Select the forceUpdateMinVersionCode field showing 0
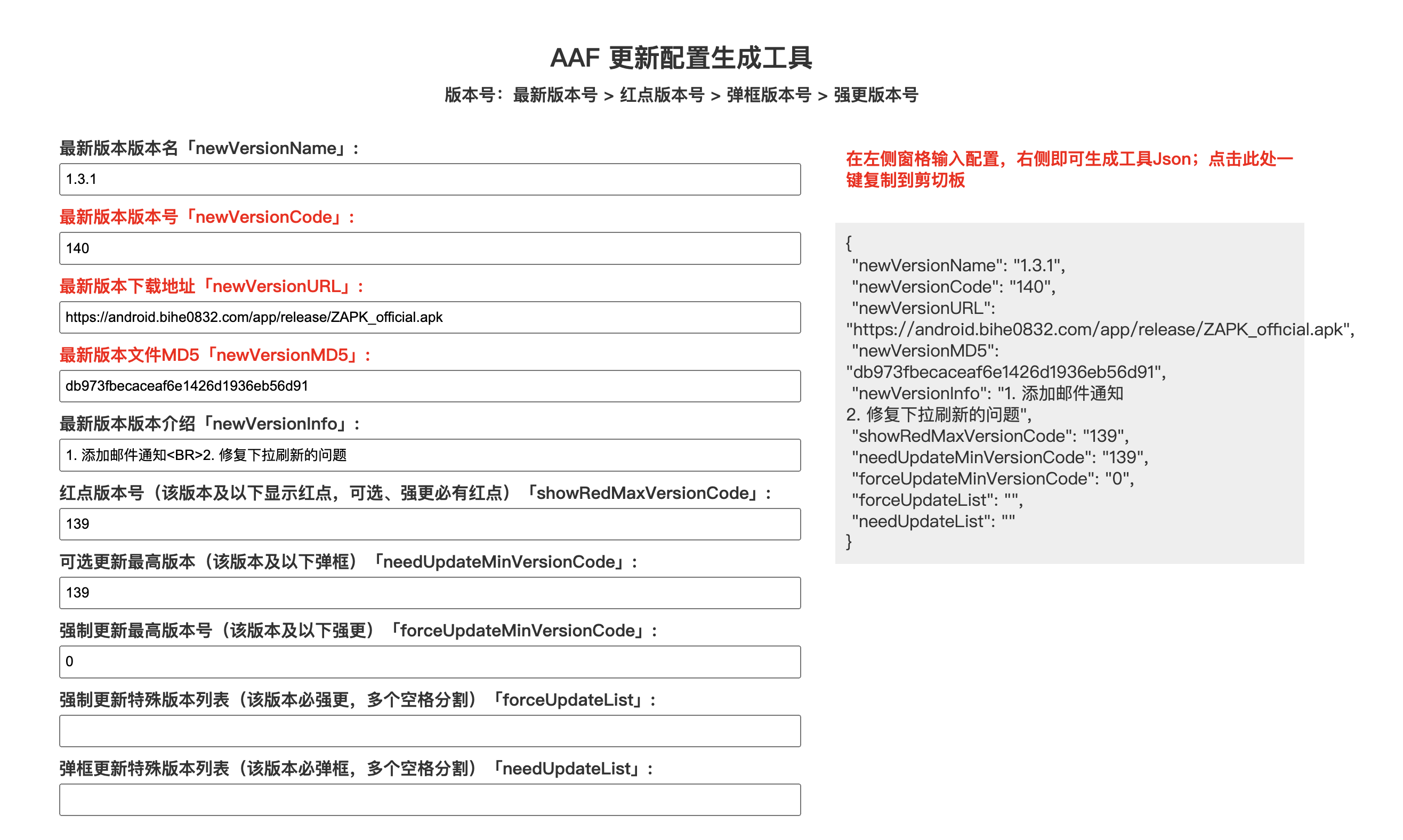 [430, 661]
